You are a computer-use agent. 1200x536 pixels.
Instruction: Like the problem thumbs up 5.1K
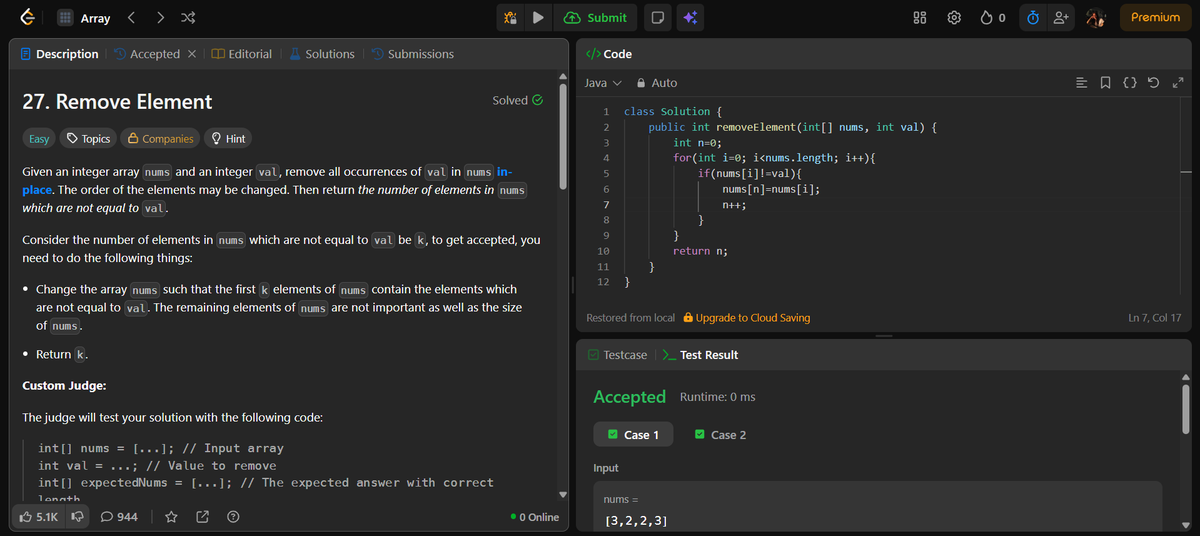click(x=40, y=517)
